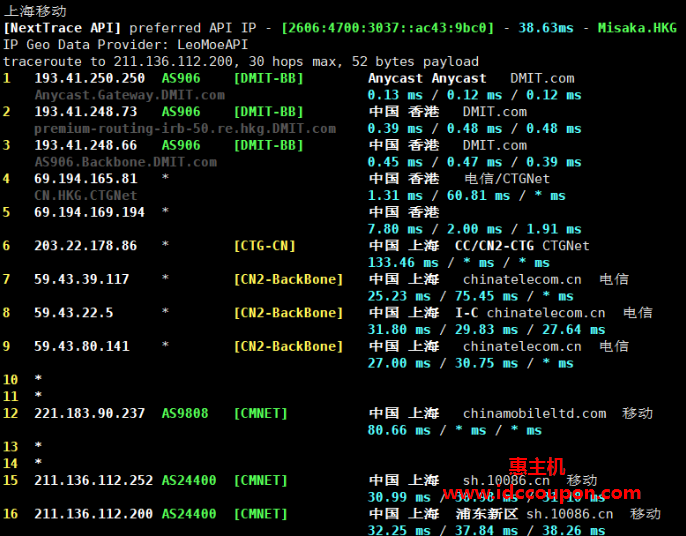Click latency '31.80 ms / 29.83 ms / 27.64 ms'
This screenshot has height=536, width=686.
[486, 329]
